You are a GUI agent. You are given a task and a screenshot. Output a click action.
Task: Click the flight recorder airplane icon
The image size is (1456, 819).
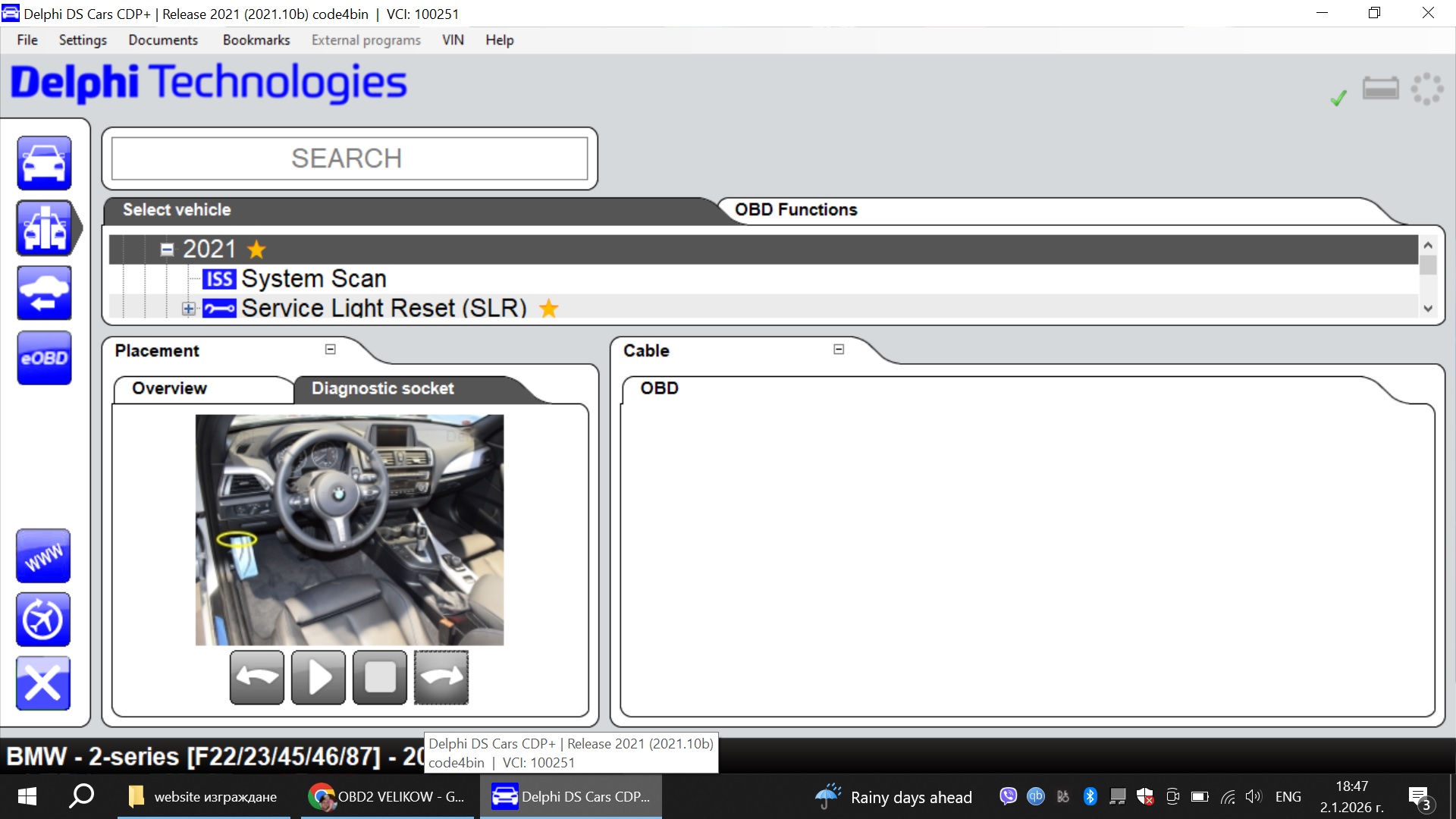(x=43, y=620)
